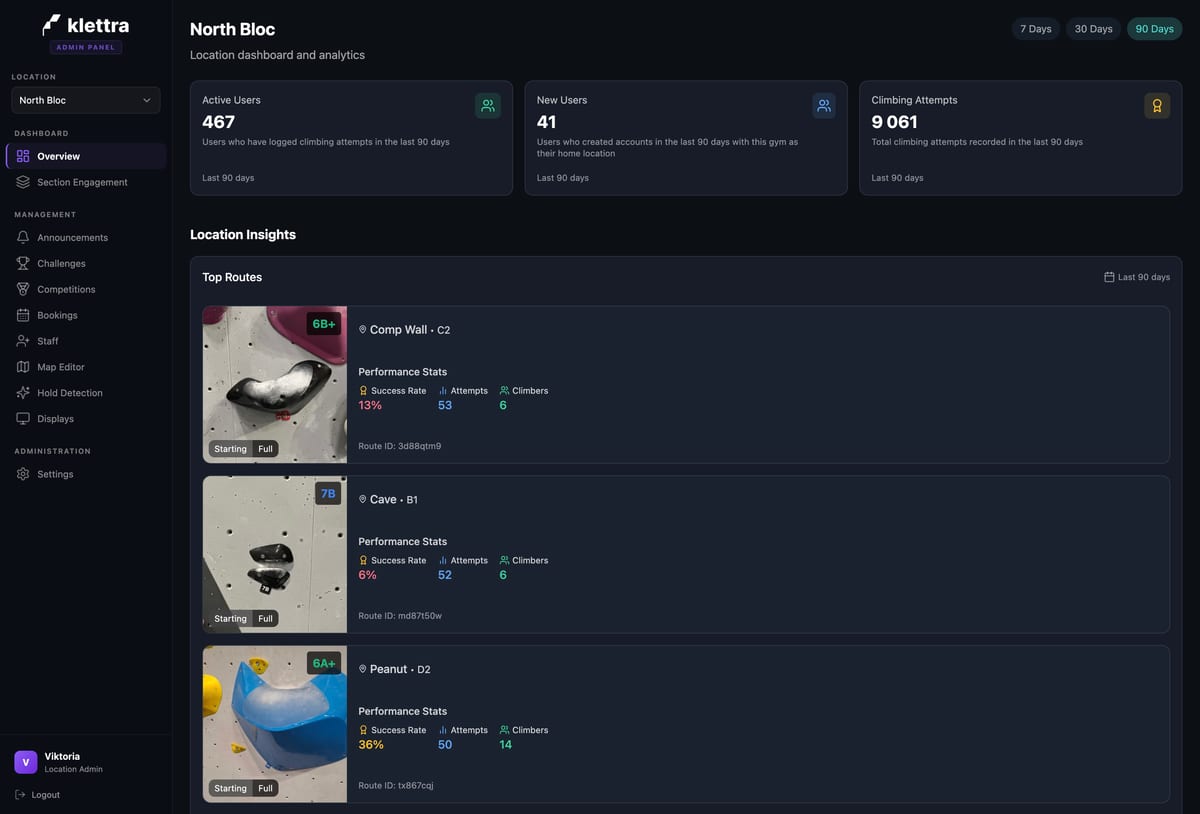Click the Climbers icon on Peanut route
The width and height of the screenshot is (1200, 814).
pos(505,730)
